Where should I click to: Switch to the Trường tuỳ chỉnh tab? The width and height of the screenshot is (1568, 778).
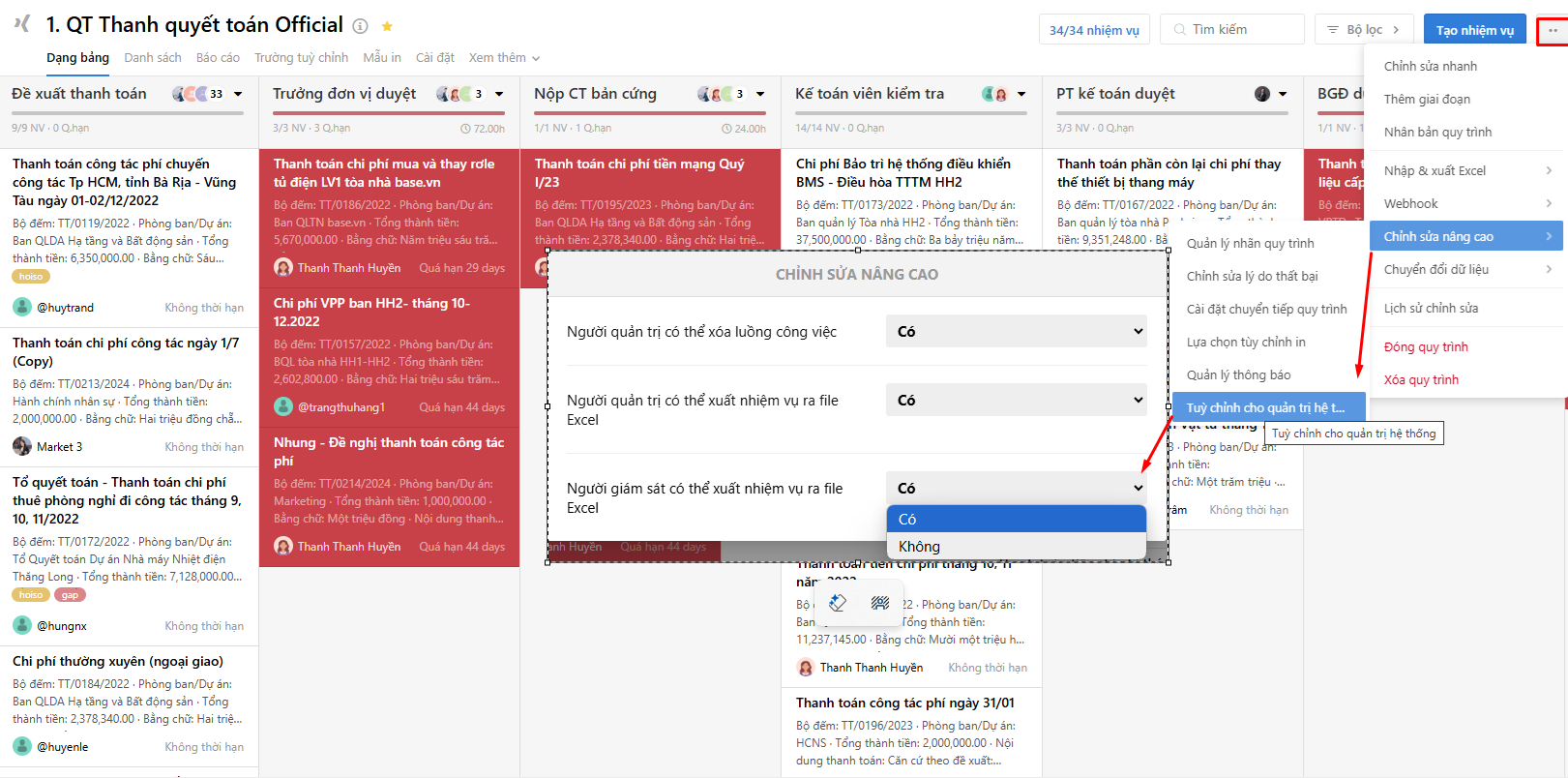(301, 58)
